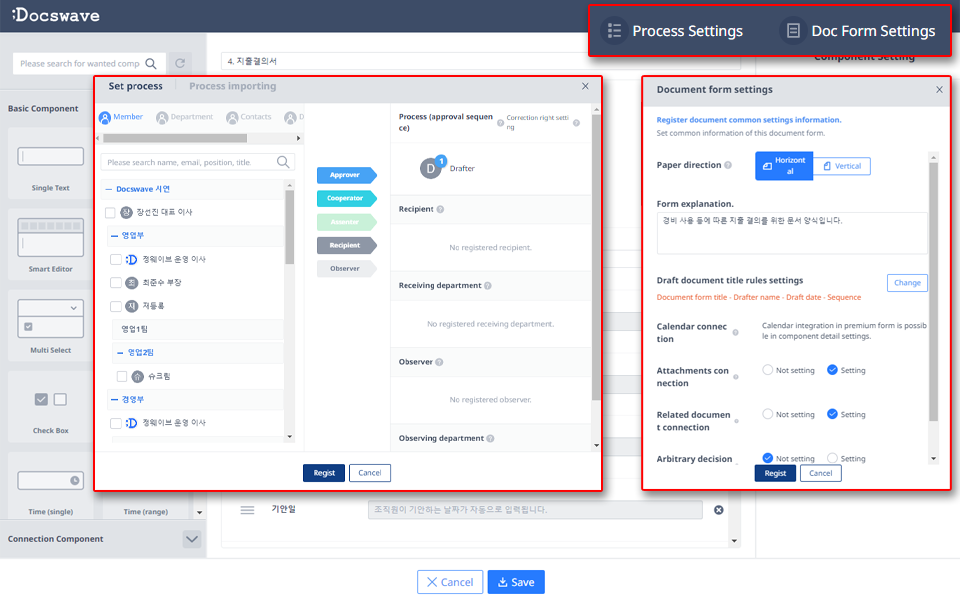Click the Change button for title rules
The image size is (960, 601).
pyautogui.click(x=907, y=282)
